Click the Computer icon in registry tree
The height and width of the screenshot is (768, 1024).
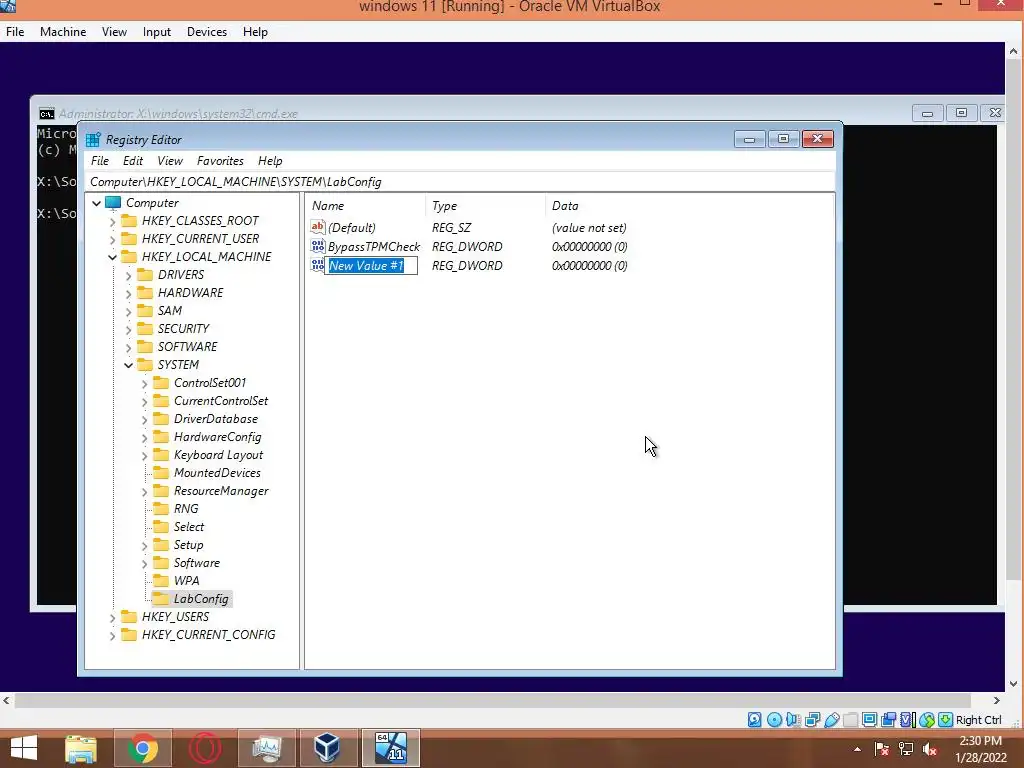click(x=113, y=202)
